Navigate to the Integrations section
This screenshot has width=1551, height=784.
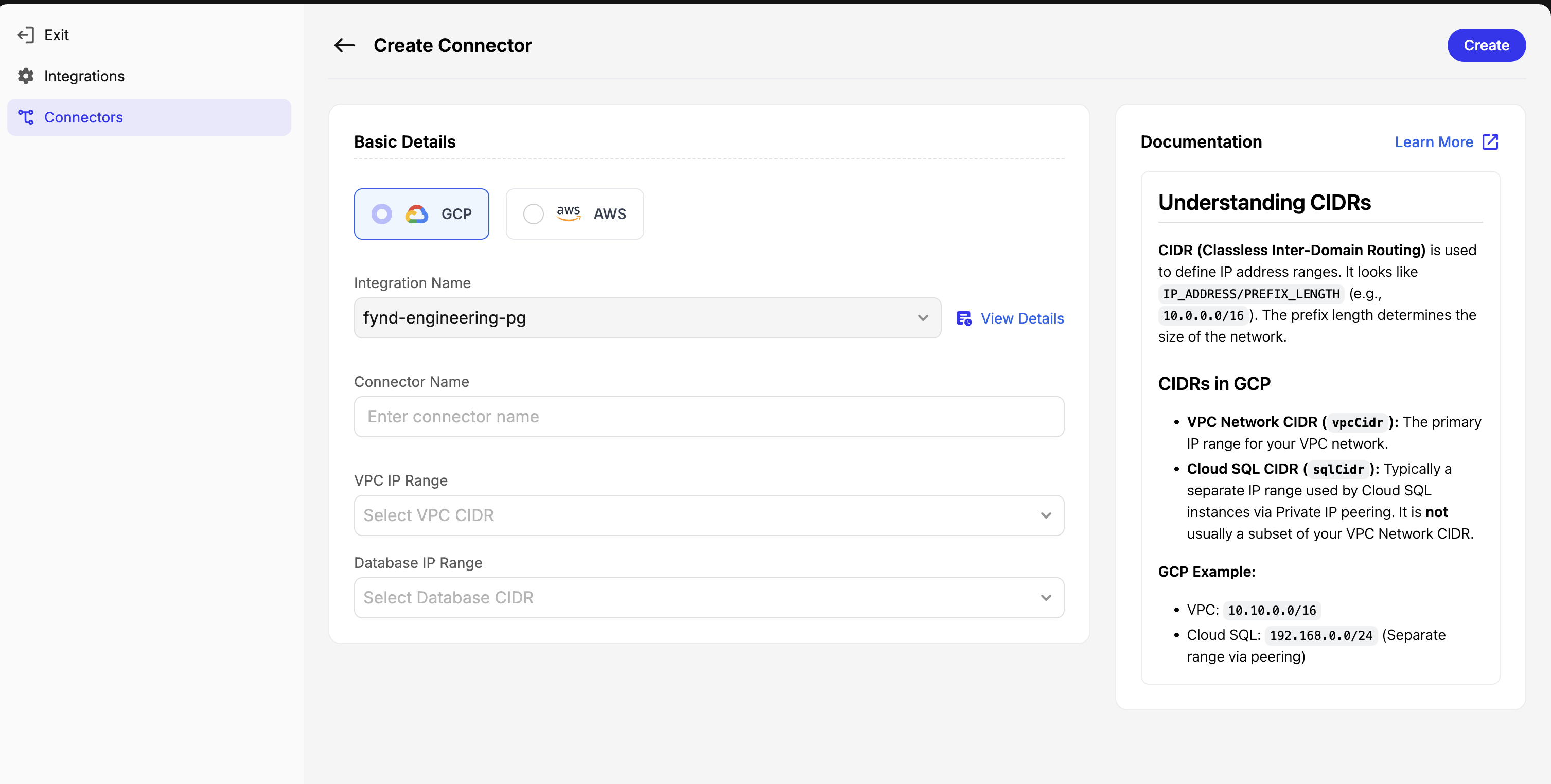click(85, 76)
